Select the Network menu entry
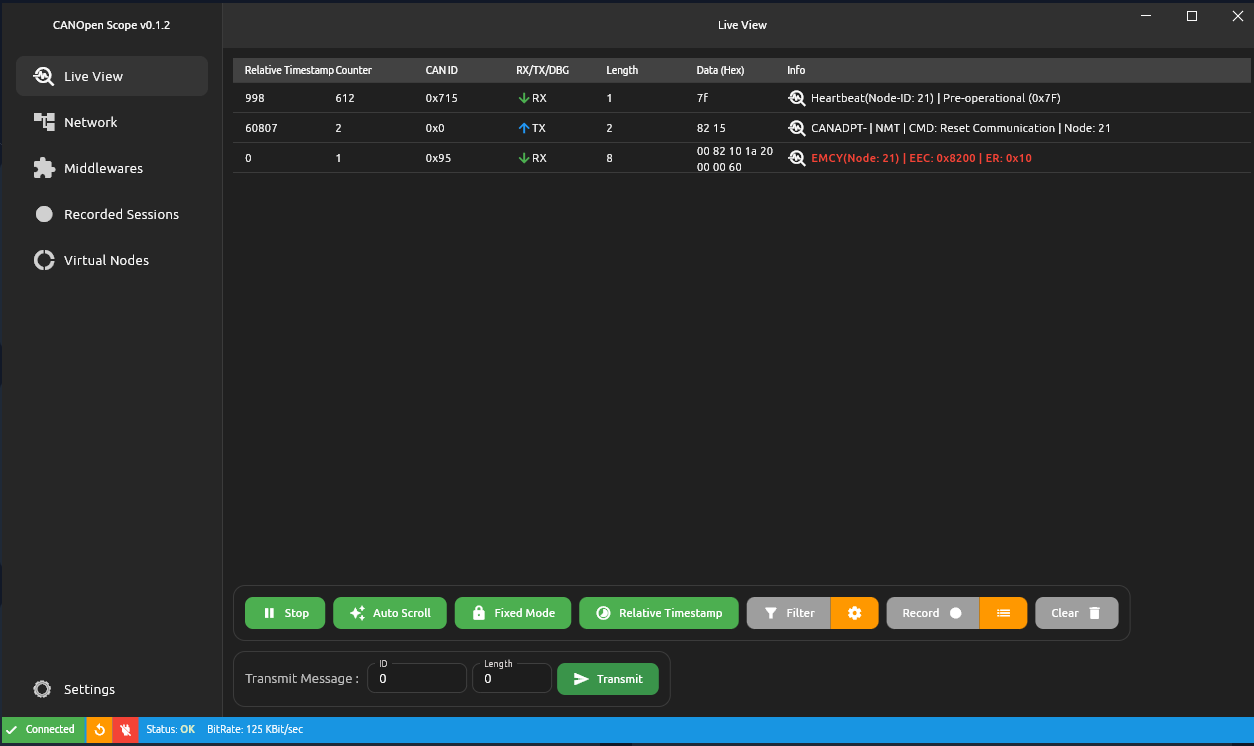 click(90, 121)
